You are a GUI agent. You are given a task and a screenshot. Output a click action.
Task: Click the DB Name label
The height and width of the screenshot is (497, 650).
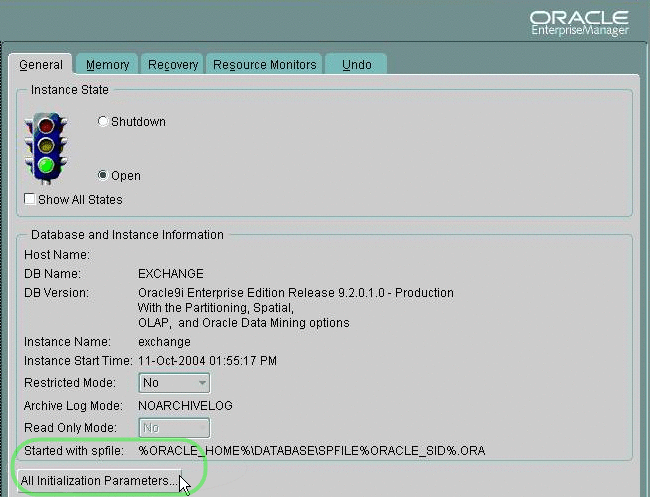[x=53, y=274]
